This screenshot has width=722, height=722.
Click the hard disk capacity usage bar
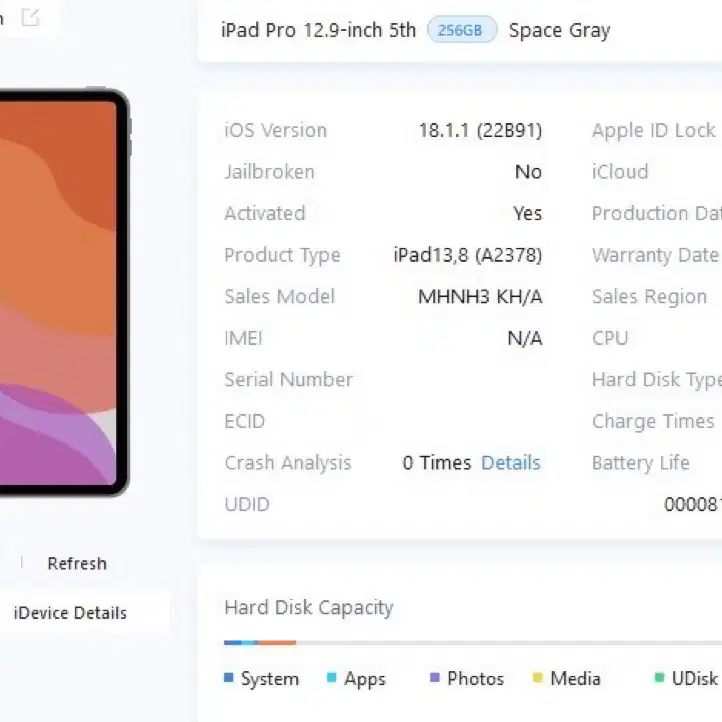click(x=473, y=642)
